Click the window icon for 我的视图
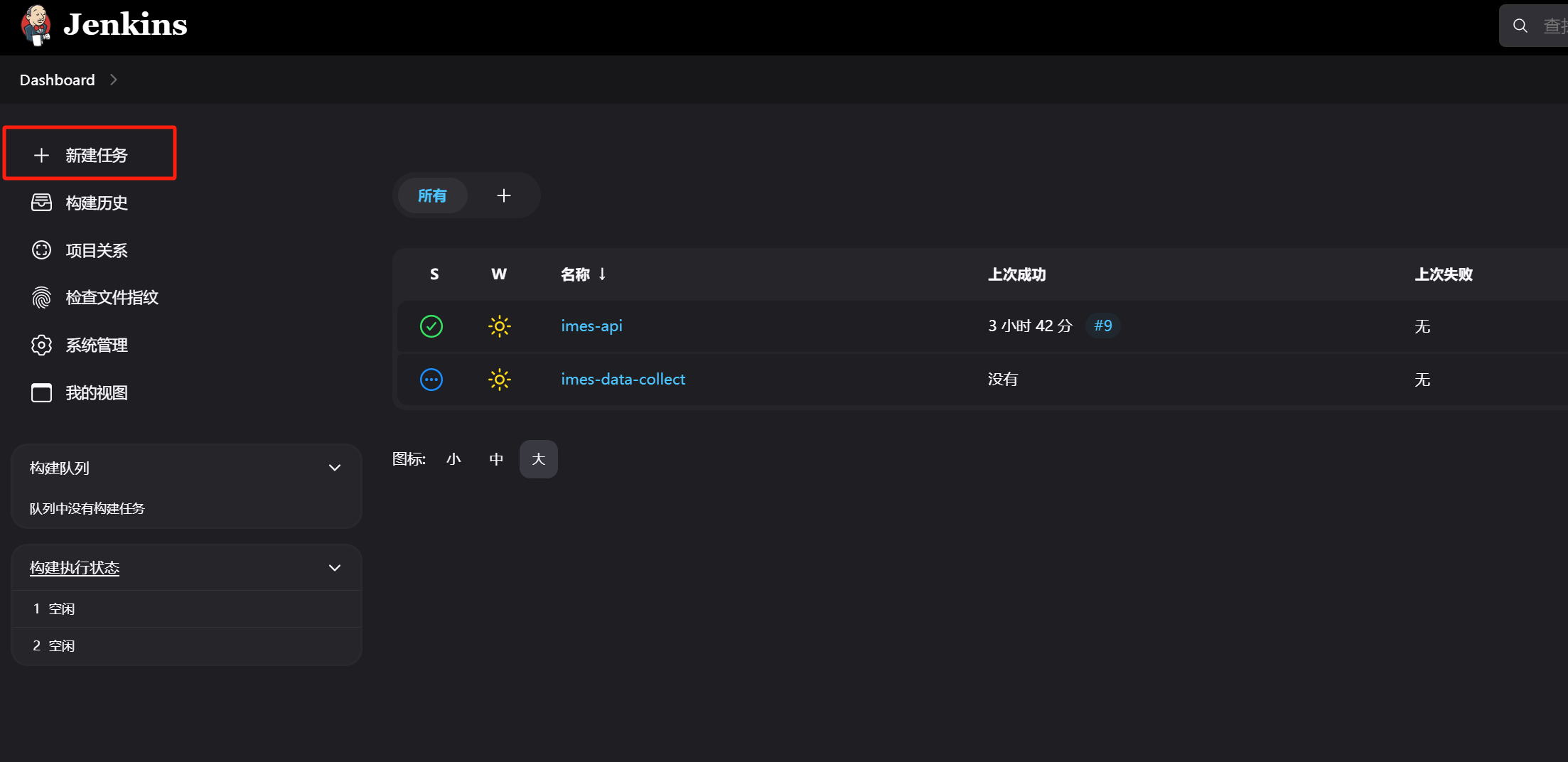The image size is (1568, 762). pos(41,392)
